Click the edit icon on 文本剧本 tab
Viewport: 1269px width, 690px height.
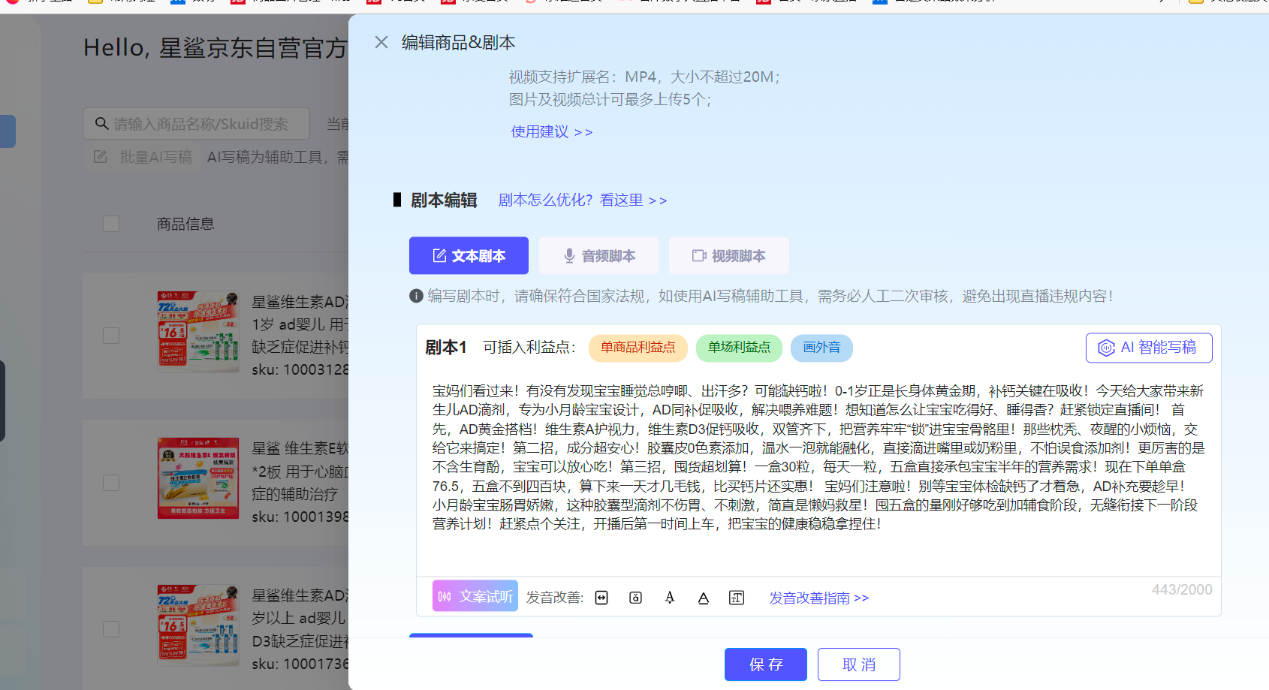[x=439, y=256]
